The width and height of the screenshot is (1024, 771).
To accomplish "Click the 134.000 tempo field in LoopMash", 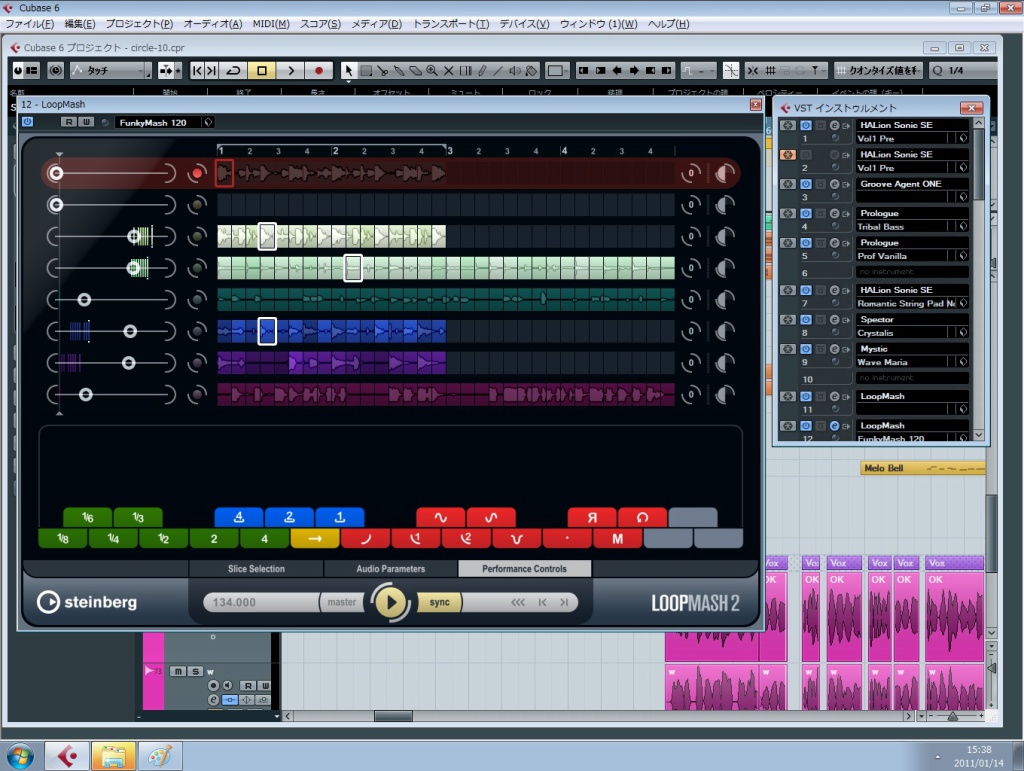I will point(261,602).
